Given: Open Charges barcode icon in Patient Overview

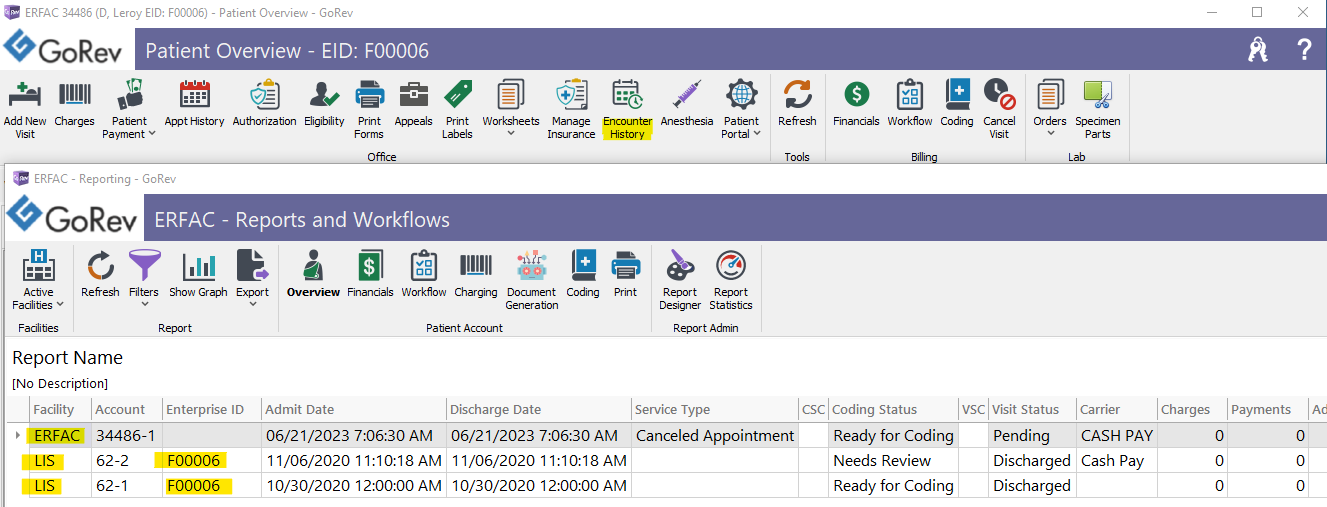Looking at the screenshot, I should pyautogui.click(x=74, y=104).
